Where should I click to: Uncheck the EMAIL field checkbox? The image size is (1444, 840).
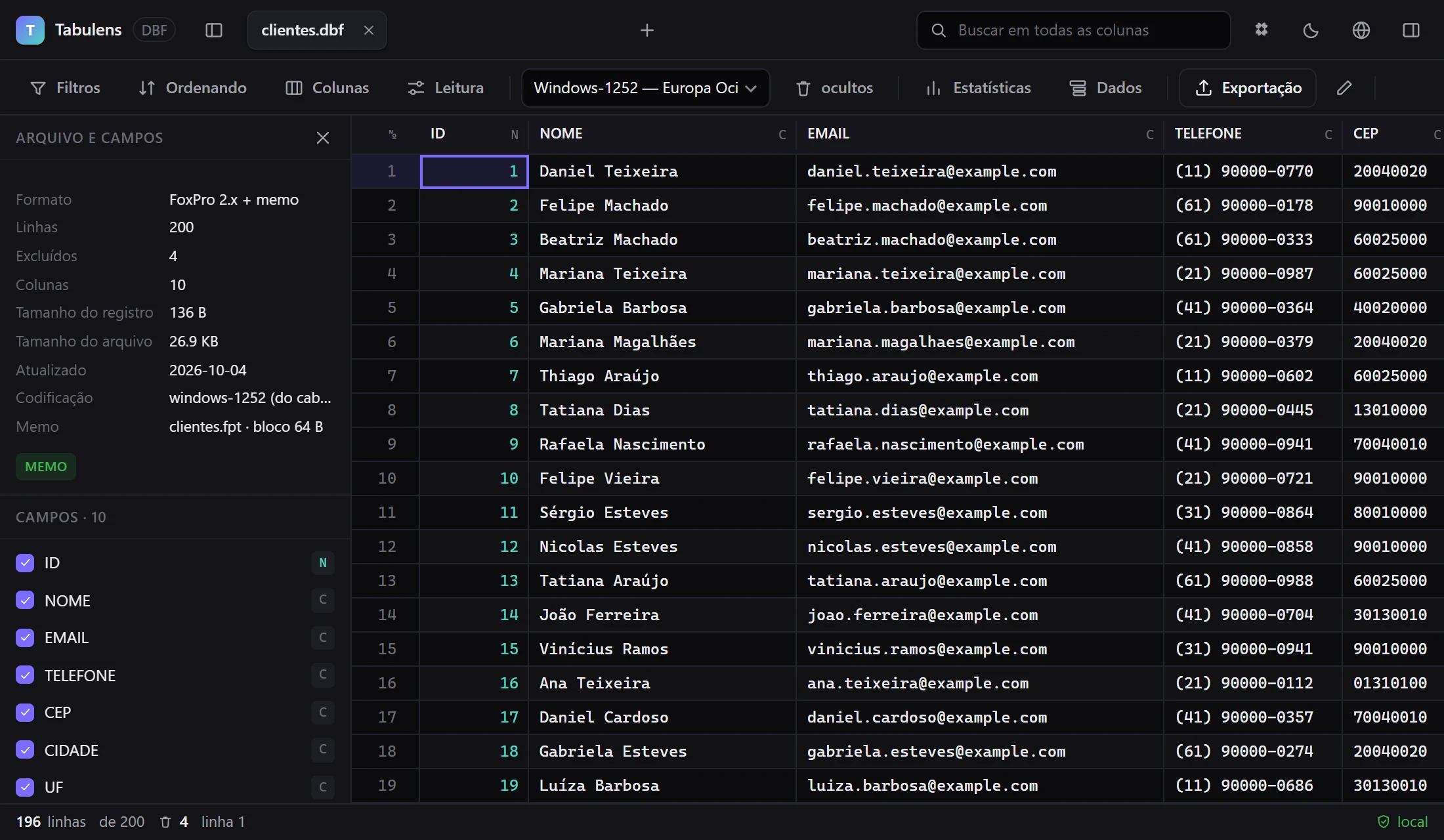(x=25, y=637)
